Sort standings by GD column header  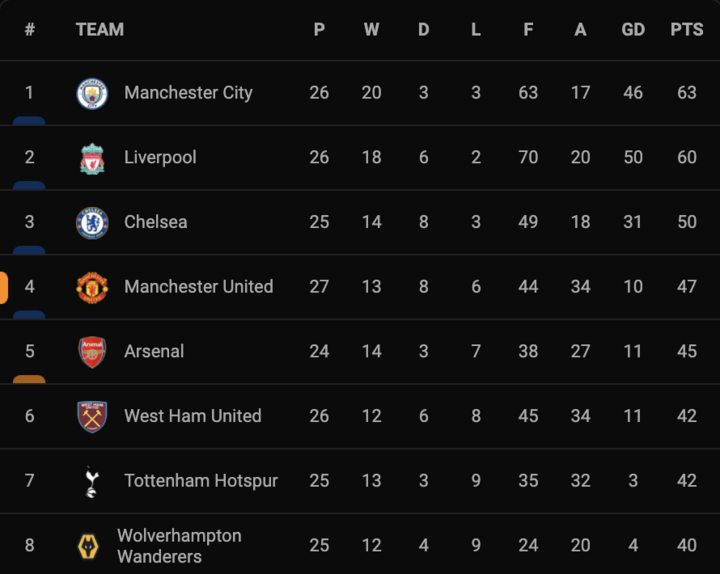pyautogui.click(x=633, y=30)
